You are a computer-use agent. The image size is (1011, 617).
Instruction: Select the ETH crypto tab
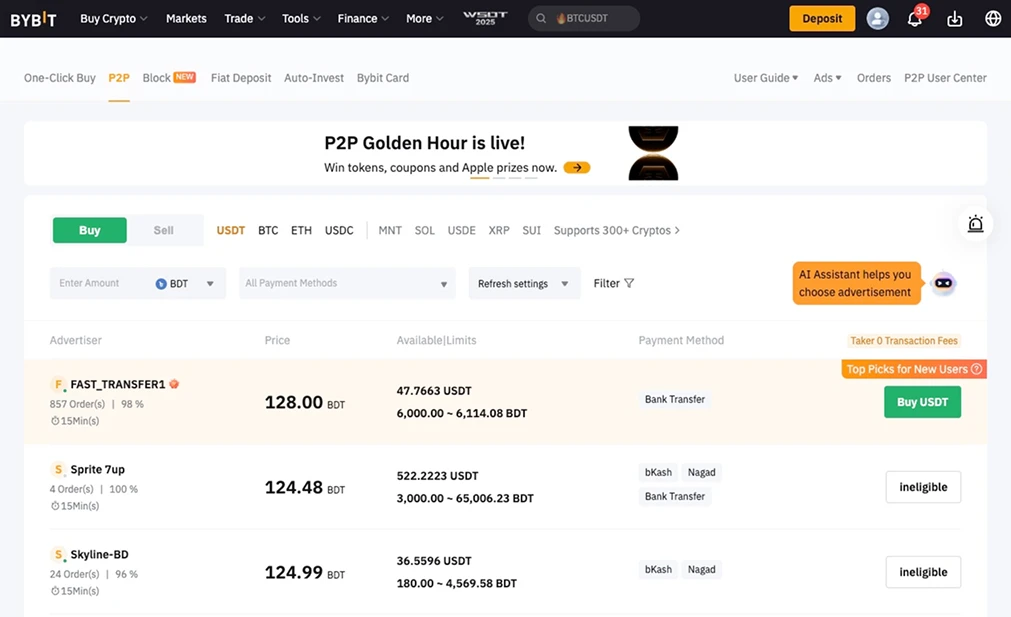click(x=301, y=230)
